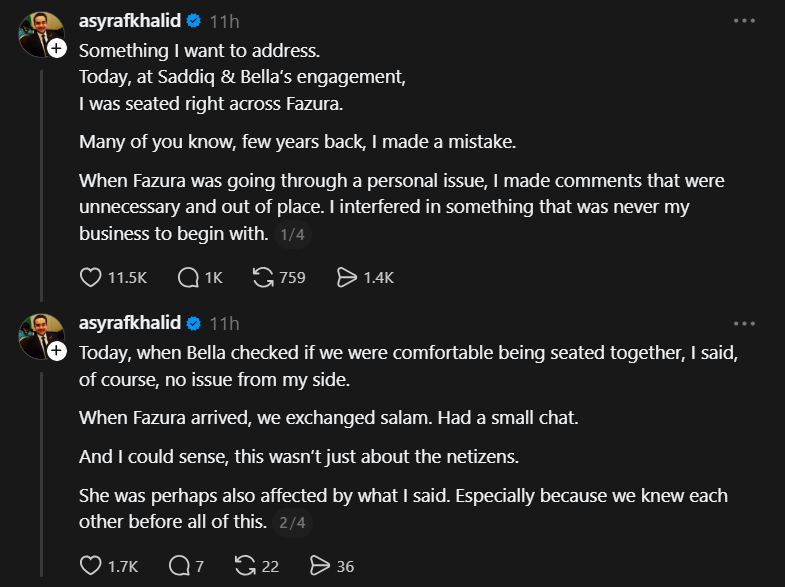Click the 1/4 thread indicator

292,234
